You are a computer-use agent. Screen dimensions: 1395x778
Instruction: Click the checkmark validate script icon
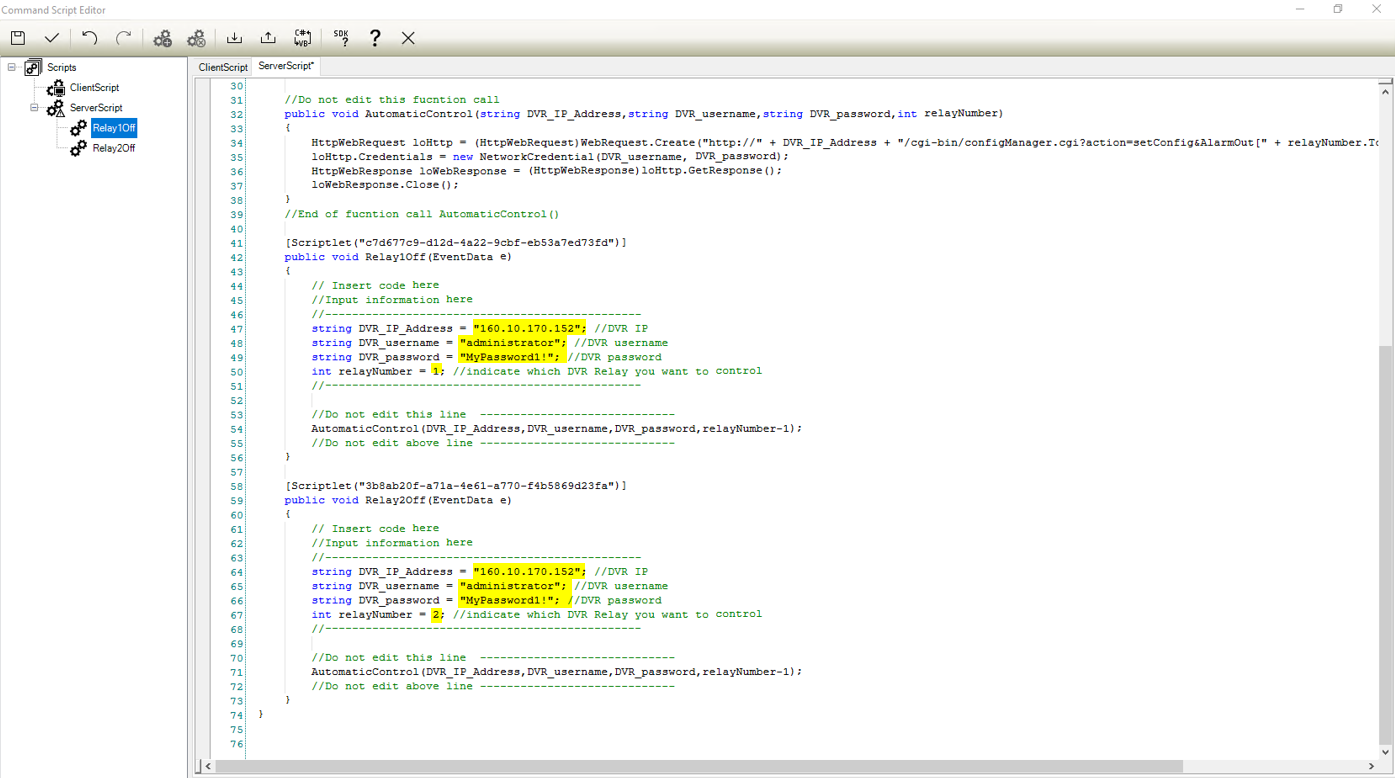click(x=52, y=38)
